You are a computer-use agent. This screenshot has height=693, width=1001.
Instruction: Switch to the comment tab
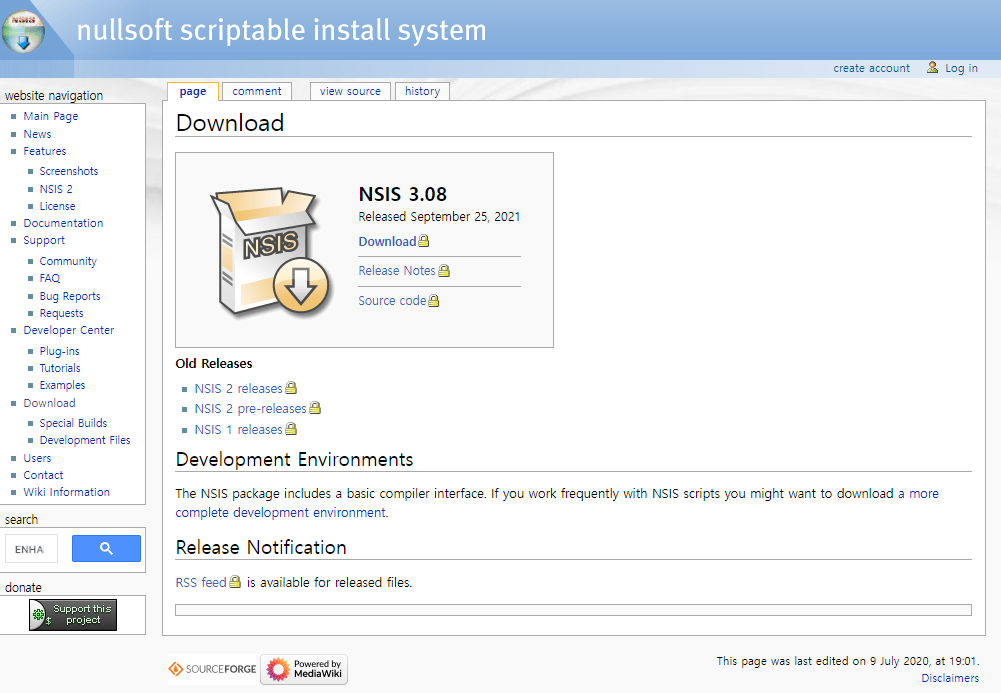pos(257,91)
